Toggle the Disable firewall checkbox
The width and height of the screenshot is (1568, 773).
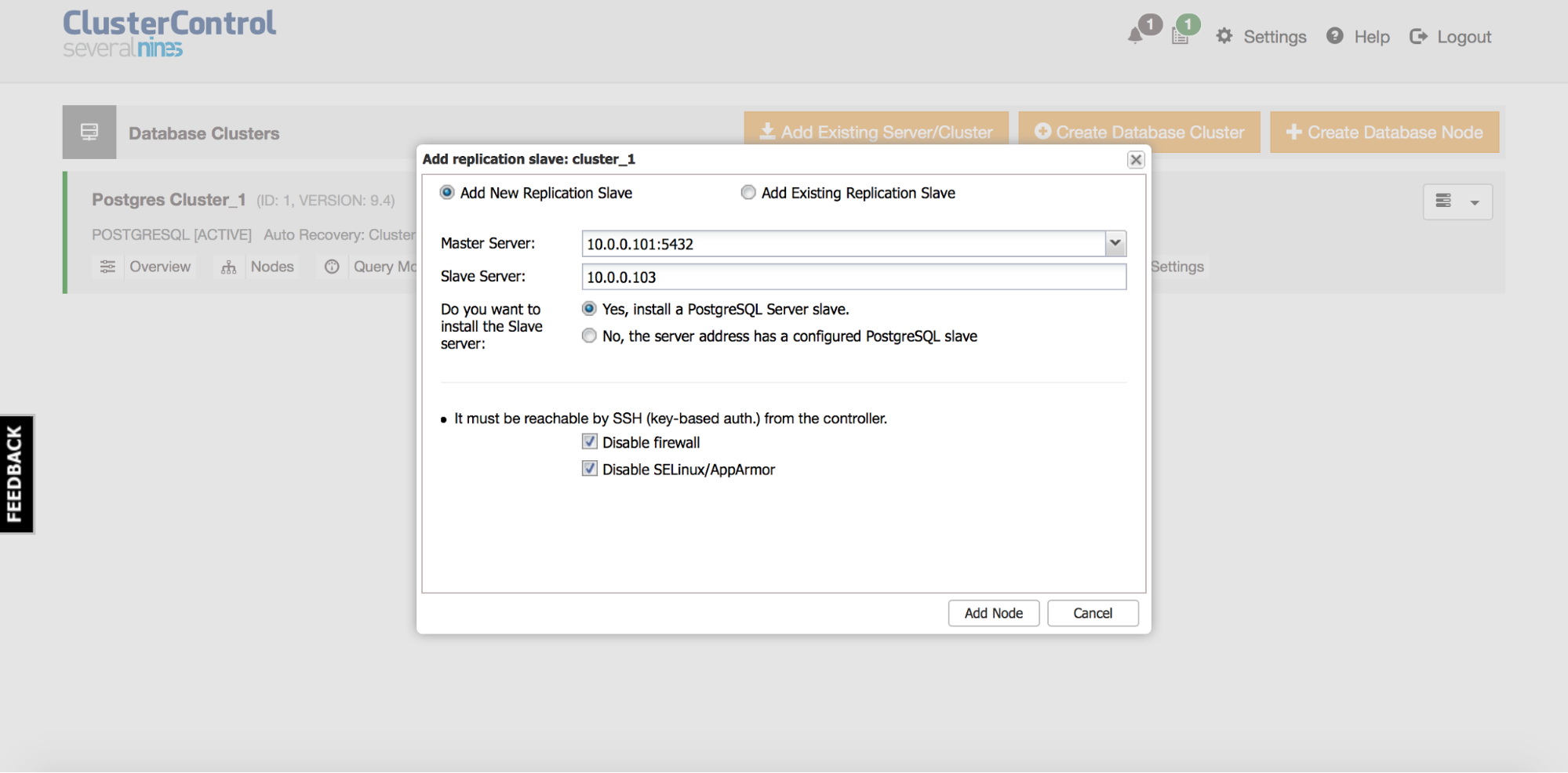[590, 442]
